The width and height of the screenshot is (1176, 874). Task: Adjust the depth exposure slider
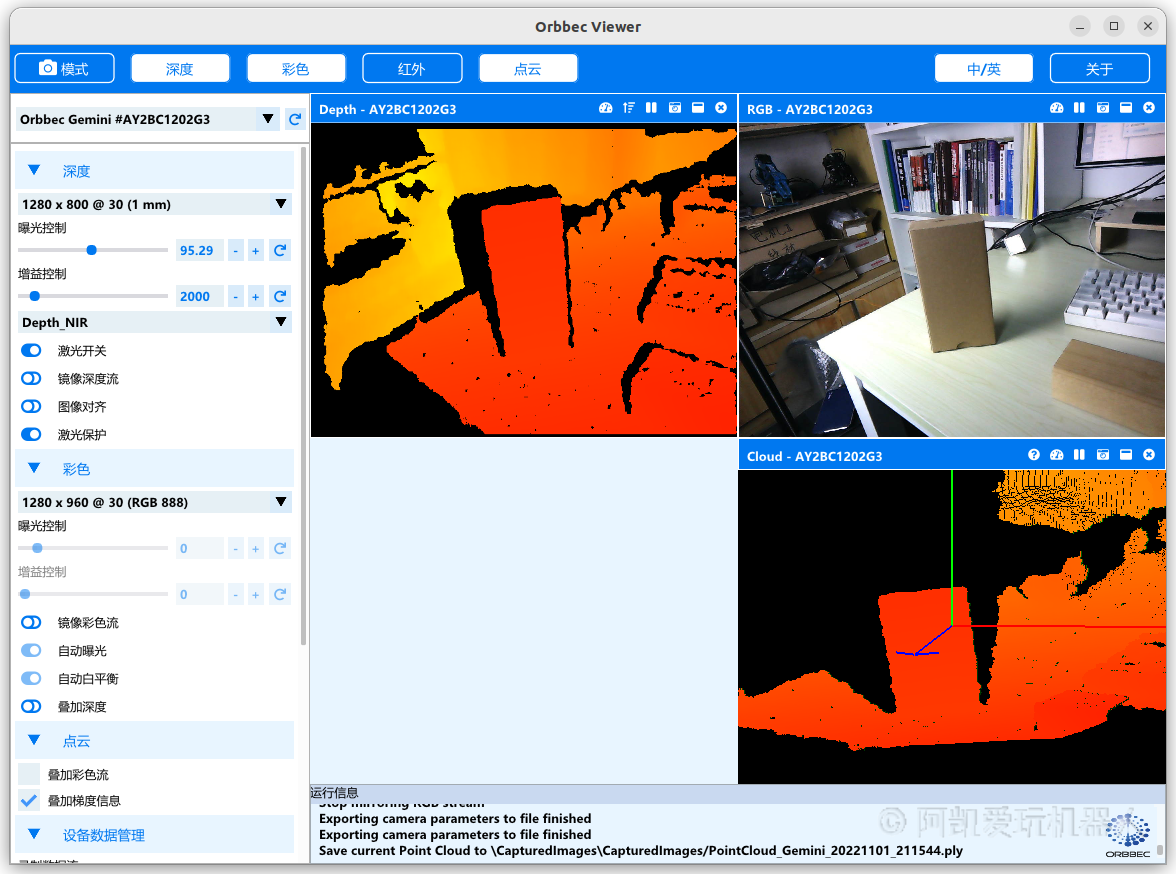coord(92,250)
